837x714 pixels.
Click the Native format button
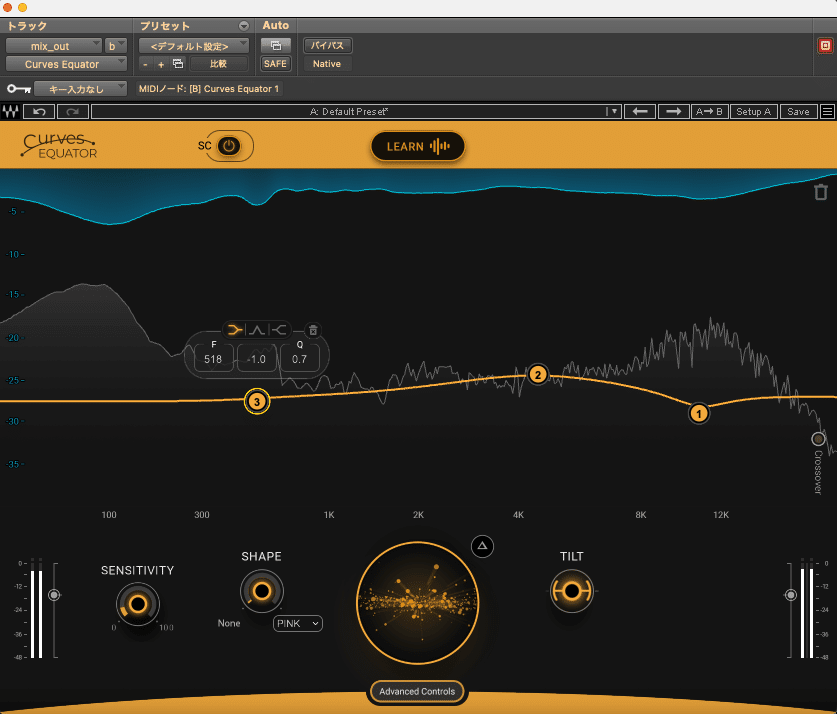click(x=327, y=64)
